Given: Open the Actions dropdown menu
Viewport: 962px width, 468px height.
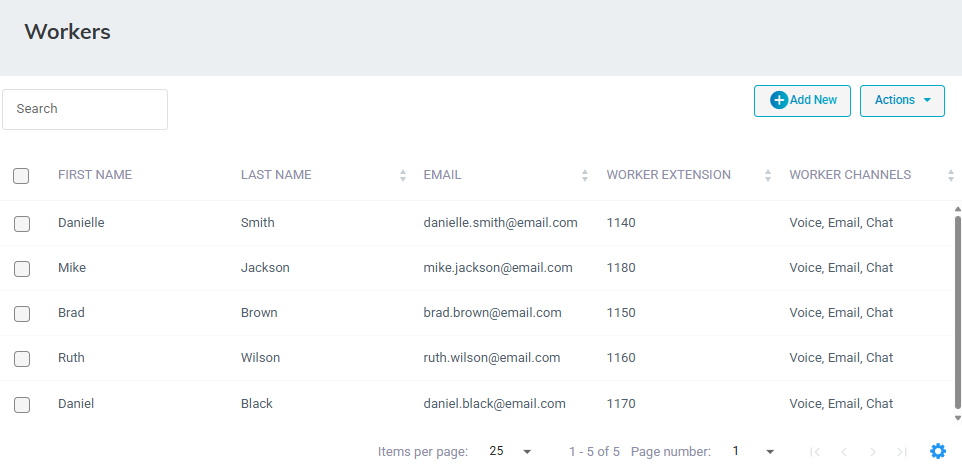Looking at the screenshot, I should (x=902, y=100).
